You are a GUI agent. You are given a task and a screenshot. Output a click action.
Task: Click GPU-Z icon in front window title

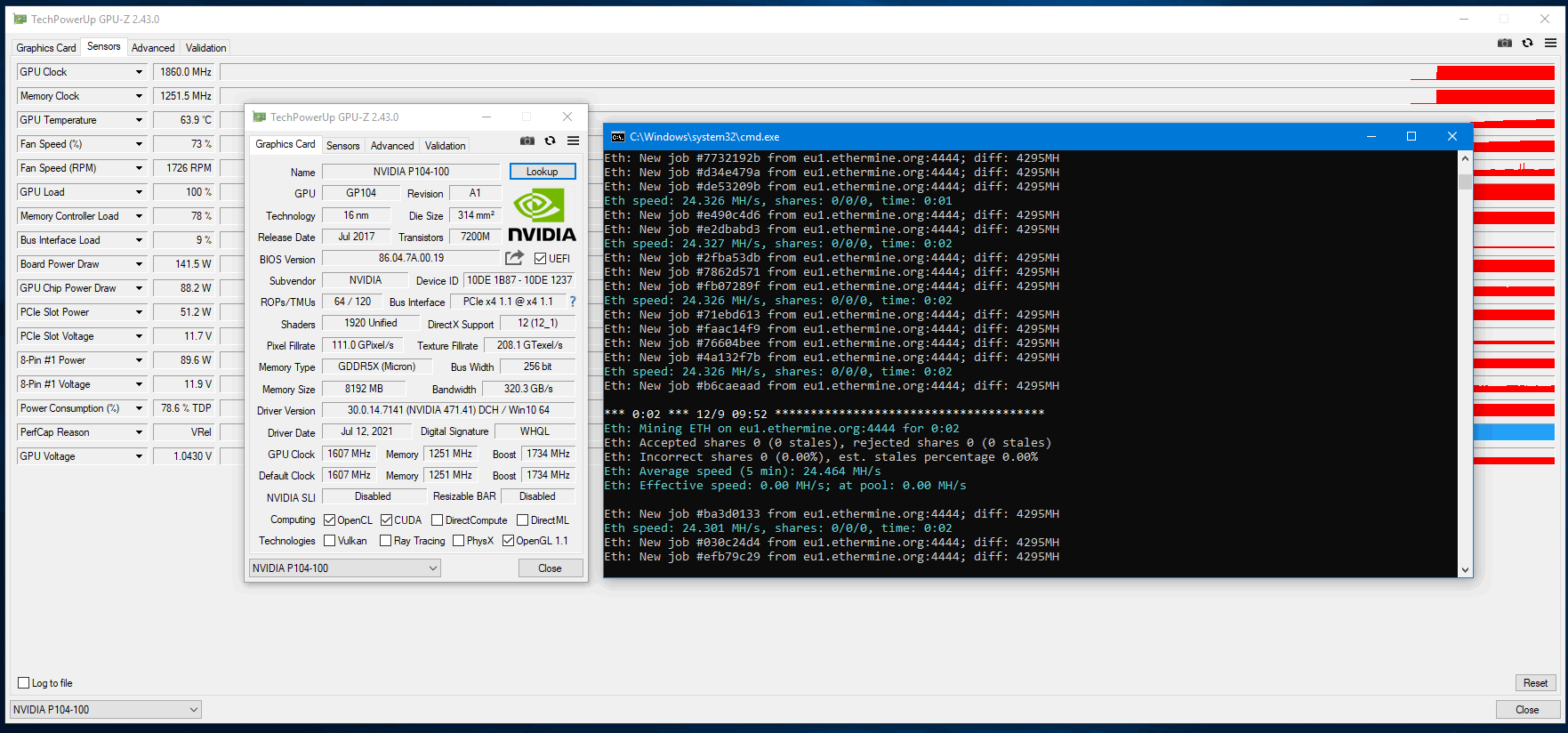click(260, 117)
